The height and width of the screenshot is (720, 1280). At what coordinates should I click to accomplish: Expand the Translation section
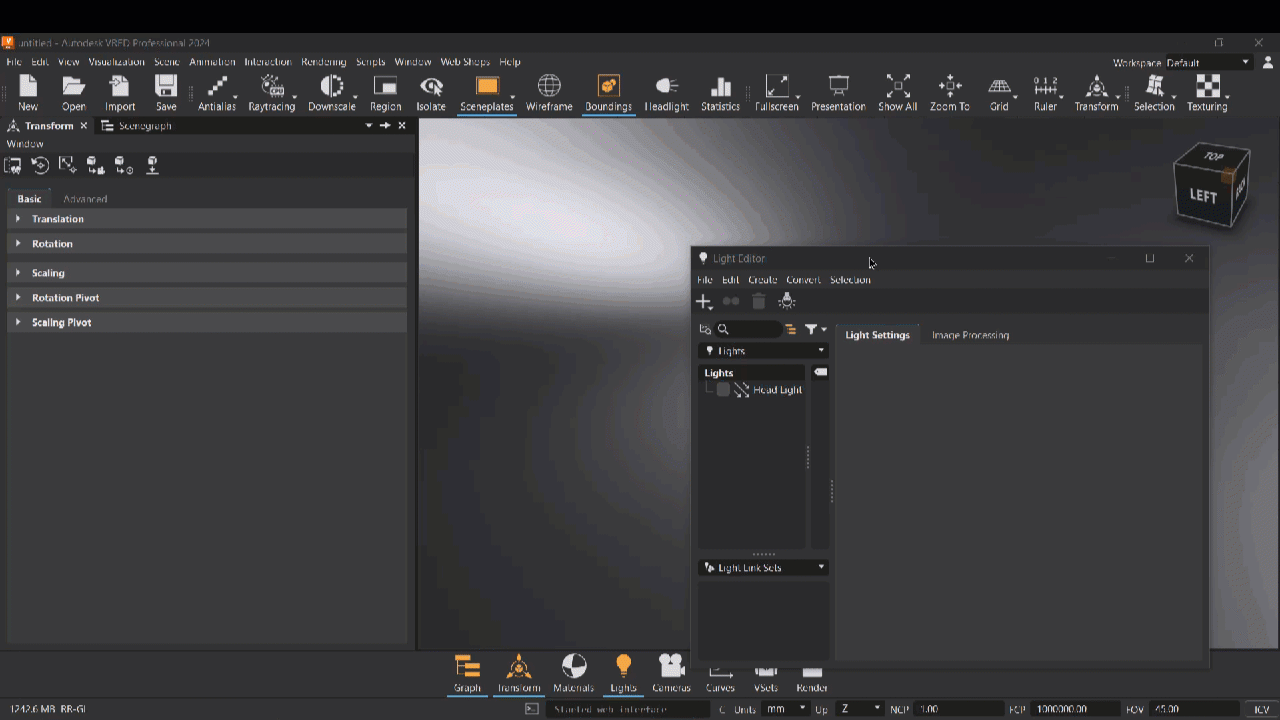click(x=207, y=219)
